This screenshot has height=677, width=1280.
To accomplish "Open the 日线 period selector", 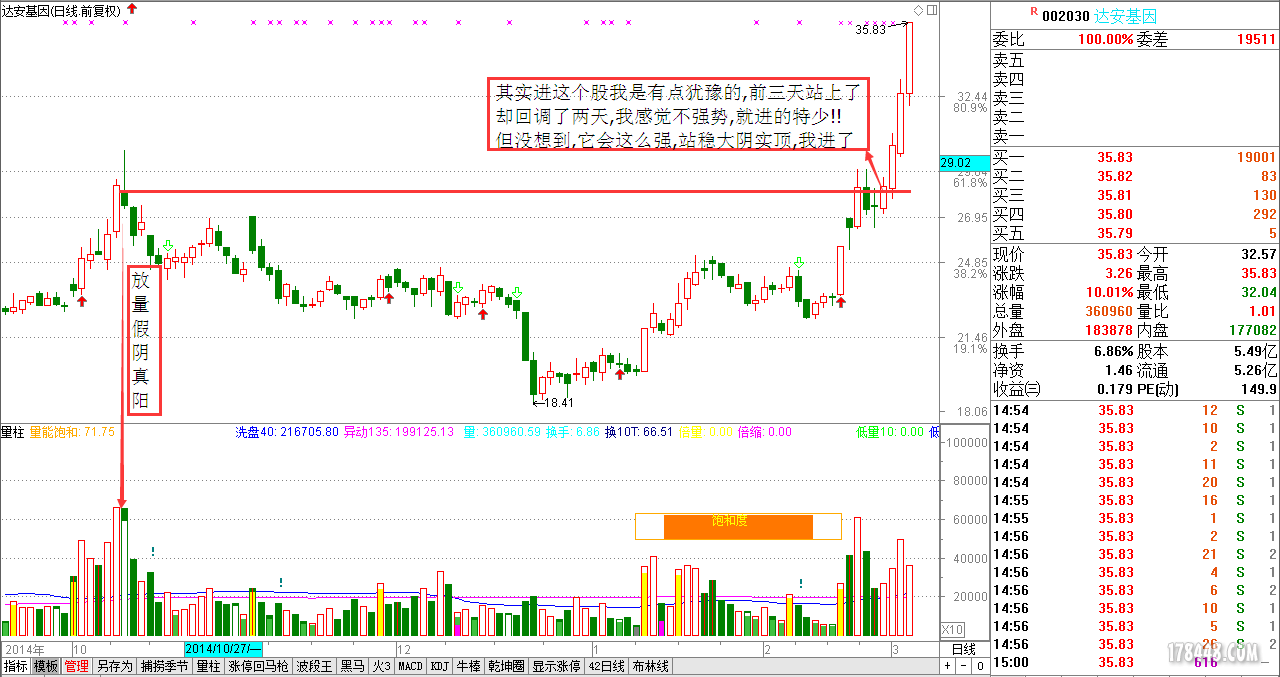I will (964, 648).
